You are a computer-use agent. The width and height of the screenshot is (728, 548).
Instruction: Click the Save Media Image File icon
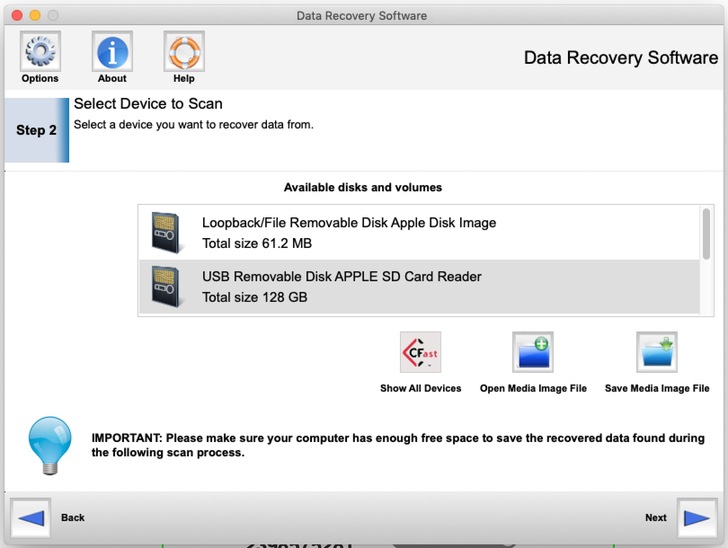656,352
